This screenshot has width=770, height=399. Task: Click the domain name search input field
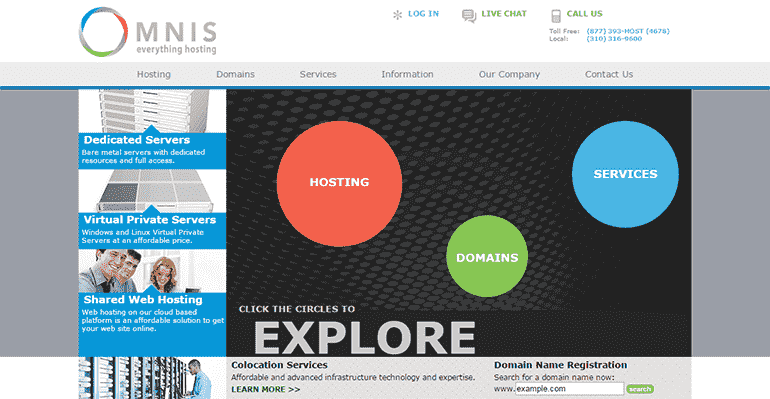(x=570, y=389)
